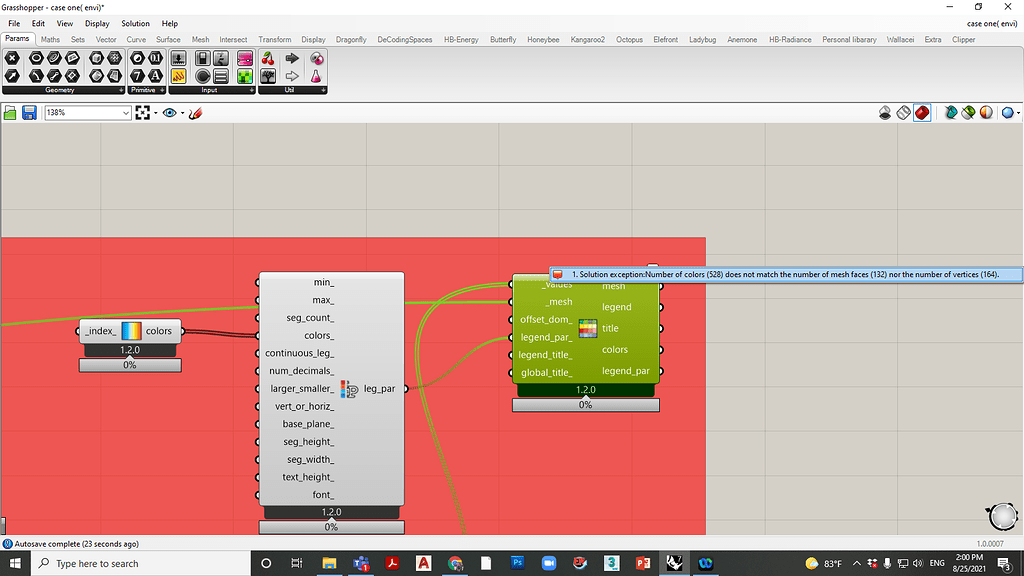Open the Number Slider icon in the Input panel
Screen dimensions: 1024x576
[178, 60]
